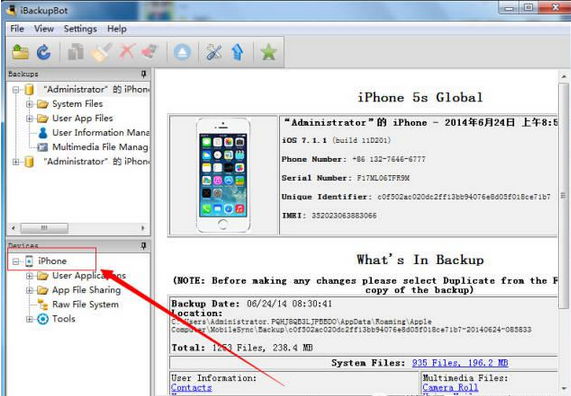Open the Contacts link
Viewport: 571px width, 396px height.
coord(192,388)
